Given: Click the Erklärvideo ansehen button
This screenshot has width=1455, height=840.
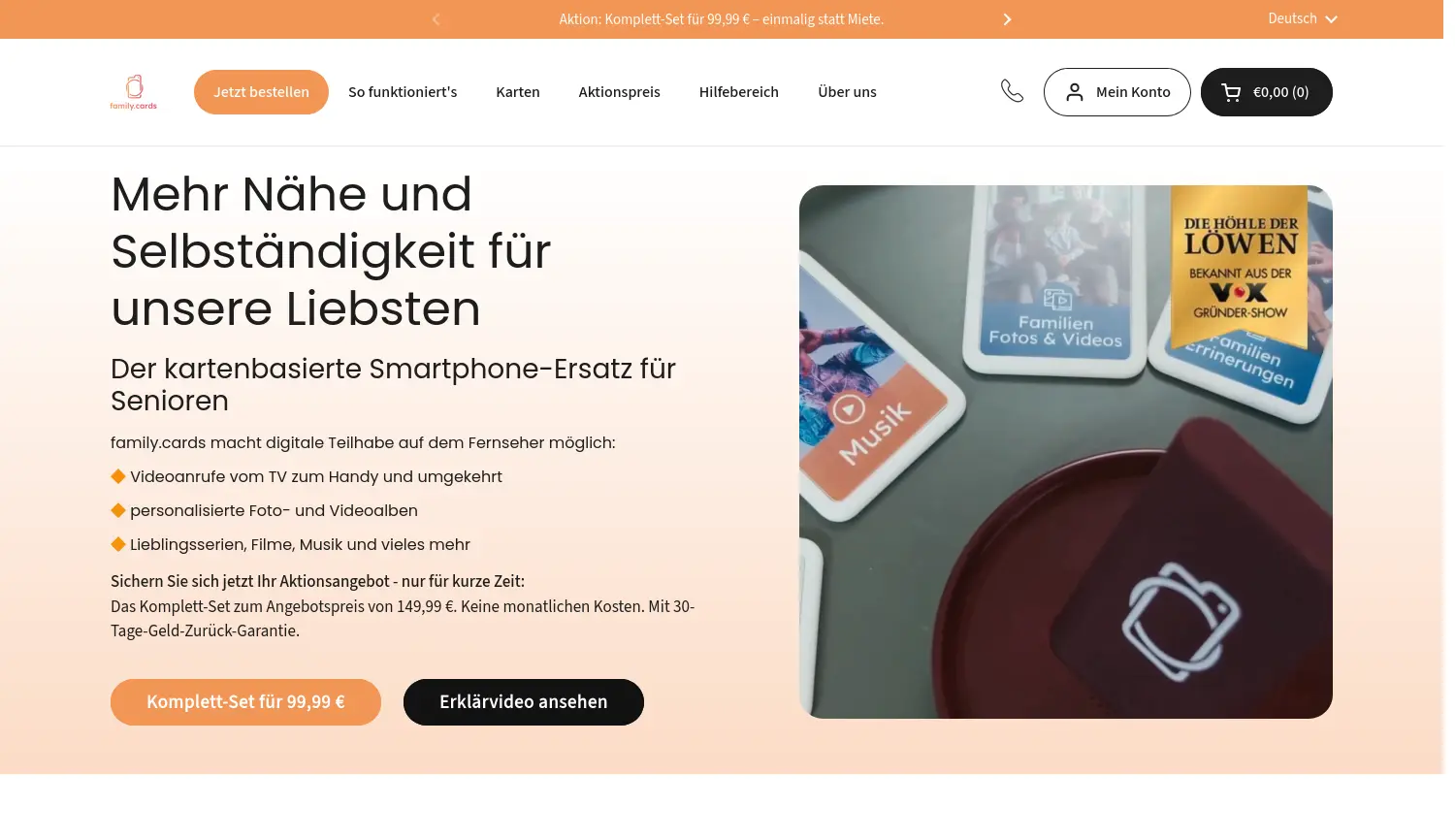Looking at the screenshot, I should pyautogui.click(x=524, y=702).
